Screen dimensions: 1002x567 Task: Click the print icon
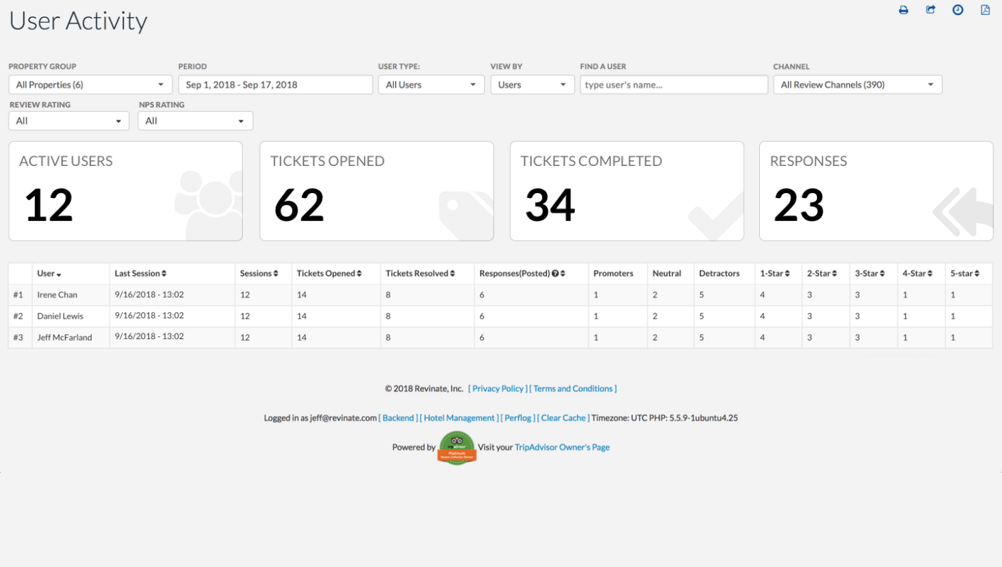pyautogui.click(x=903, y=10)
